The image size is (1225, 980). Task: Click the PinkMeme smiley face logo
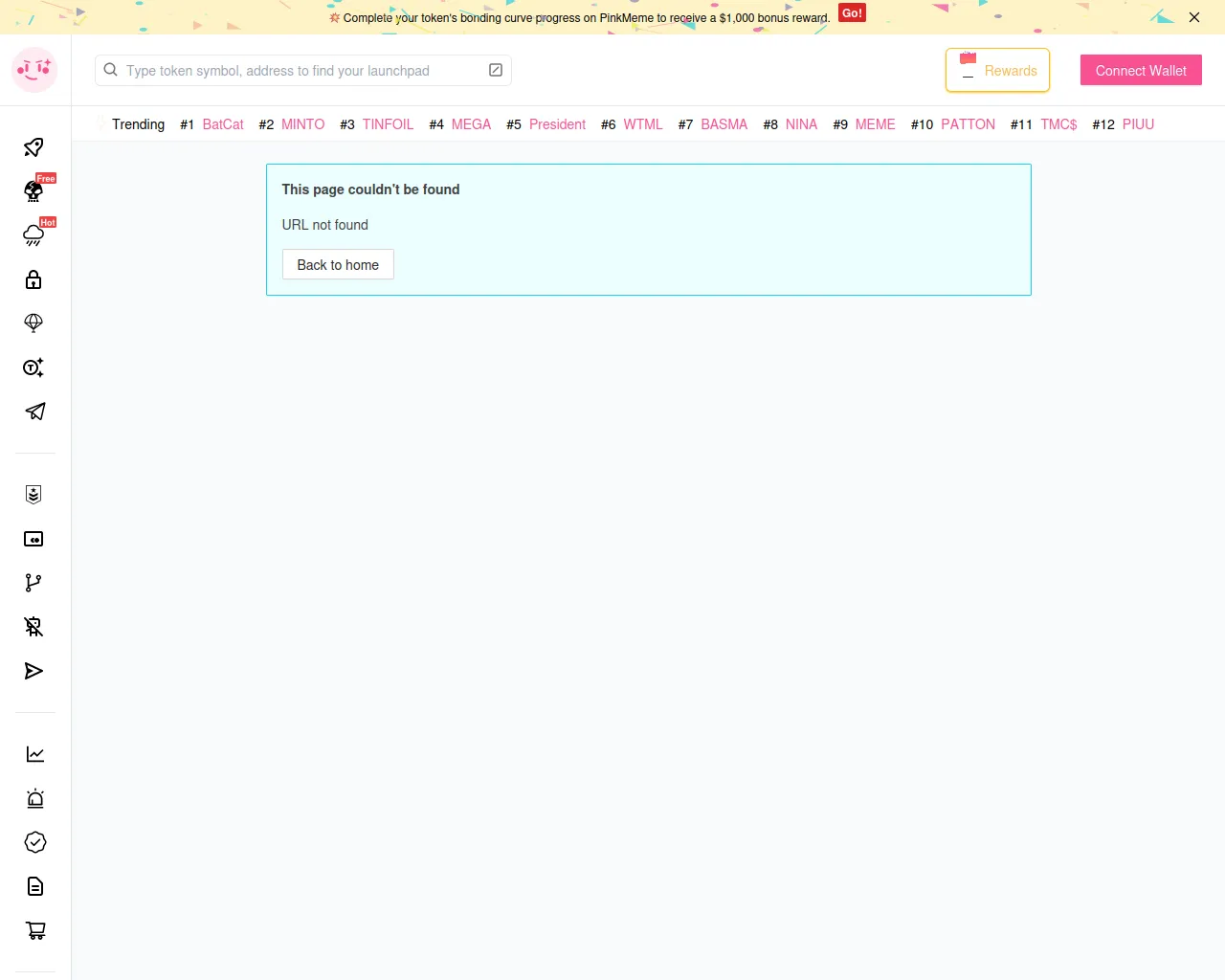[x=34, y=70]
